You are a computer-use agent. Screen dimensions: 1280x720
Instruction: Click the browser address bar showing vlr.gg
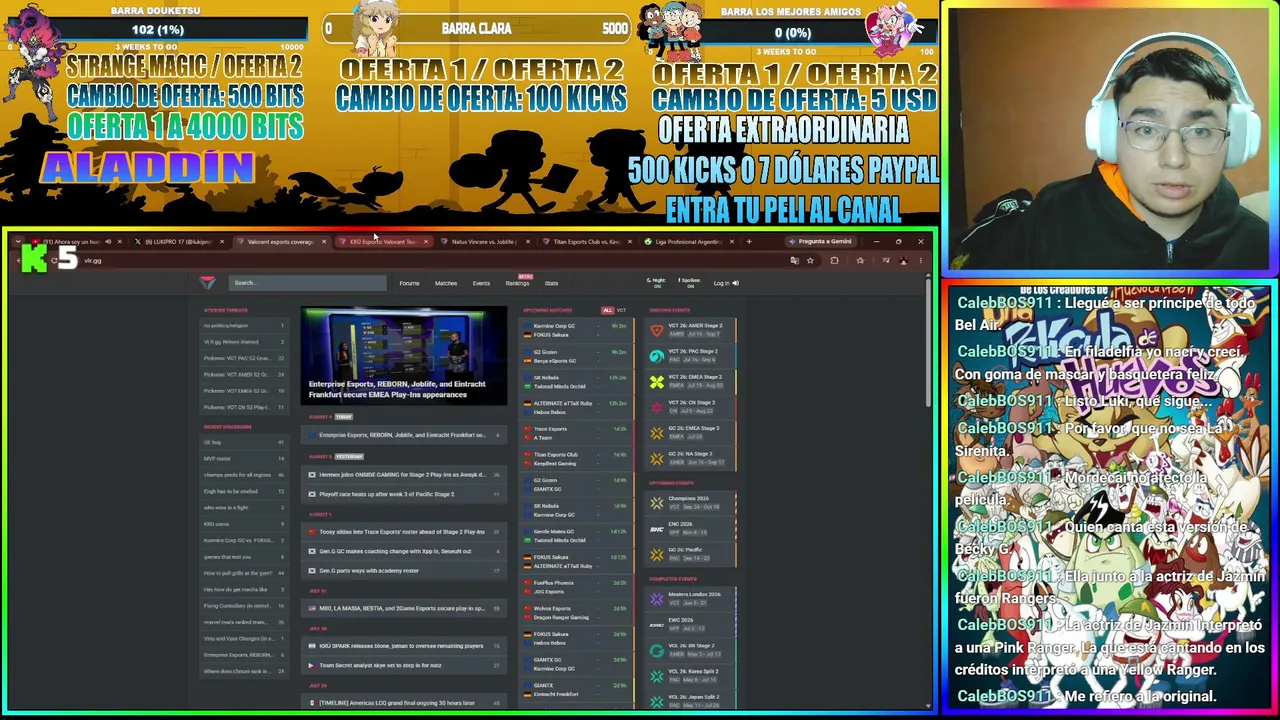click(430, 261)
